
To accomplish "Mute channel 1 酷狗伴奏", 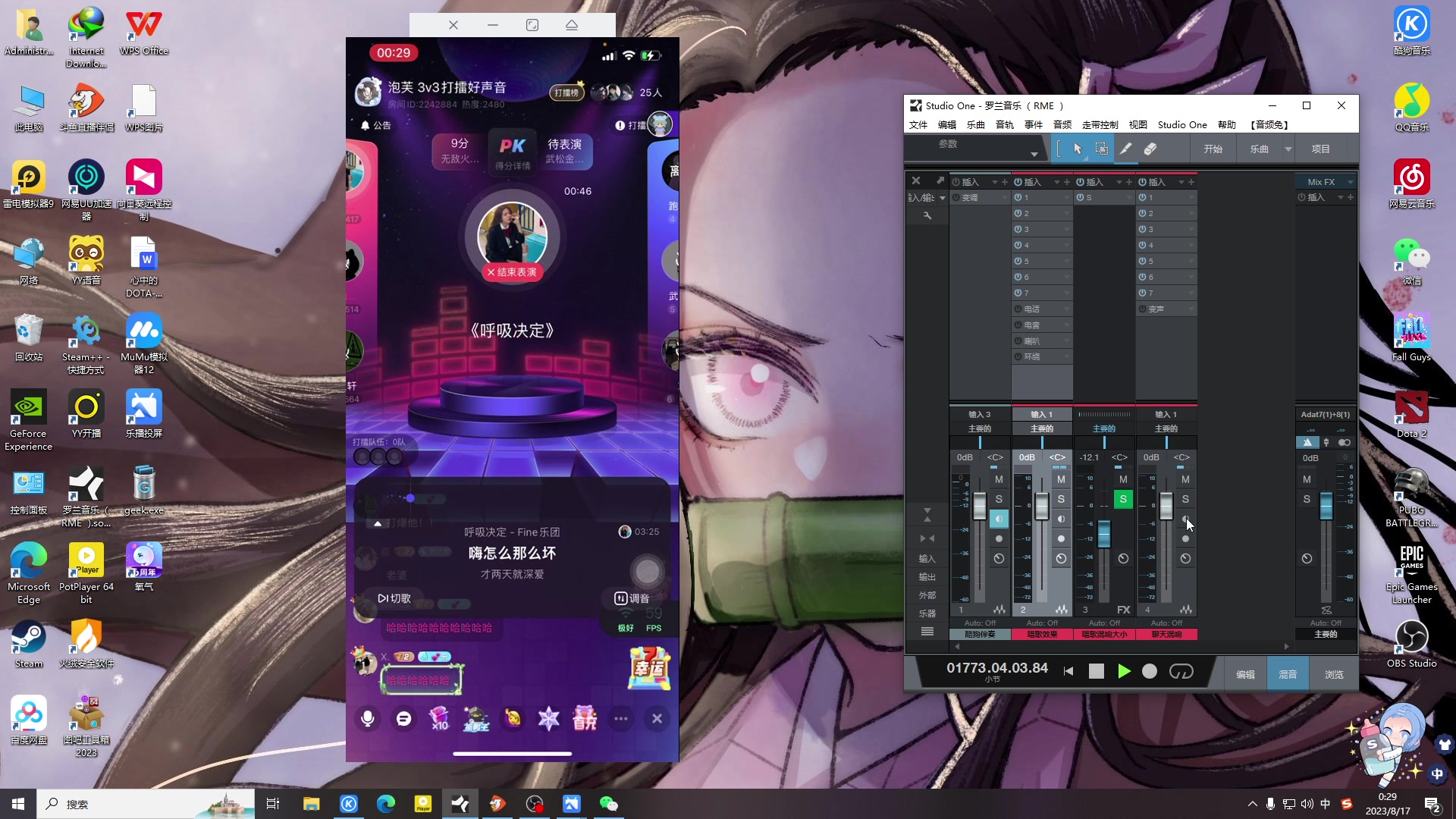I will (x=999, y=479).
